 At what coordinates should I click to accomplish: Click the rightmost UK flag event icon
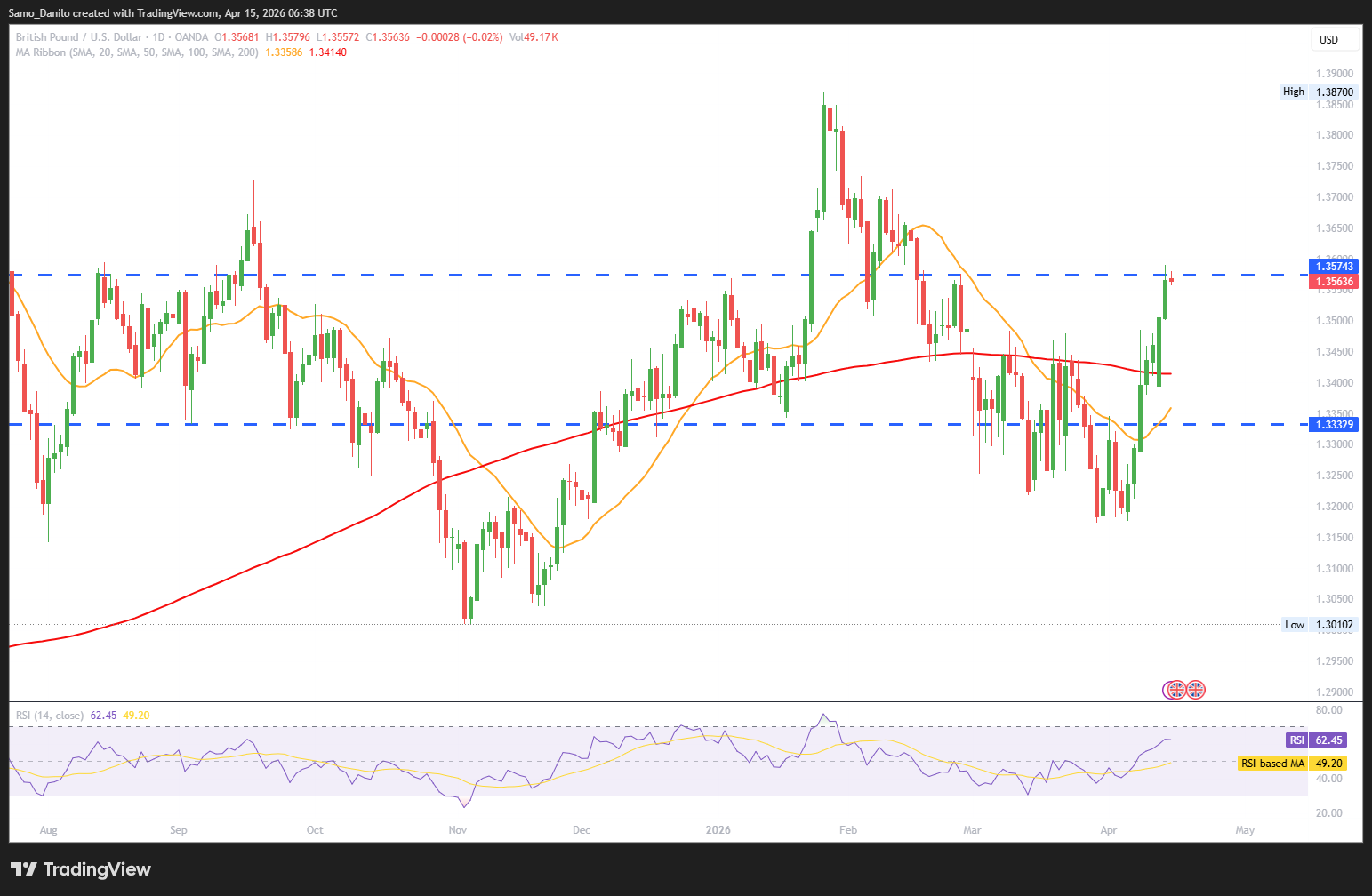point(1196,689)
